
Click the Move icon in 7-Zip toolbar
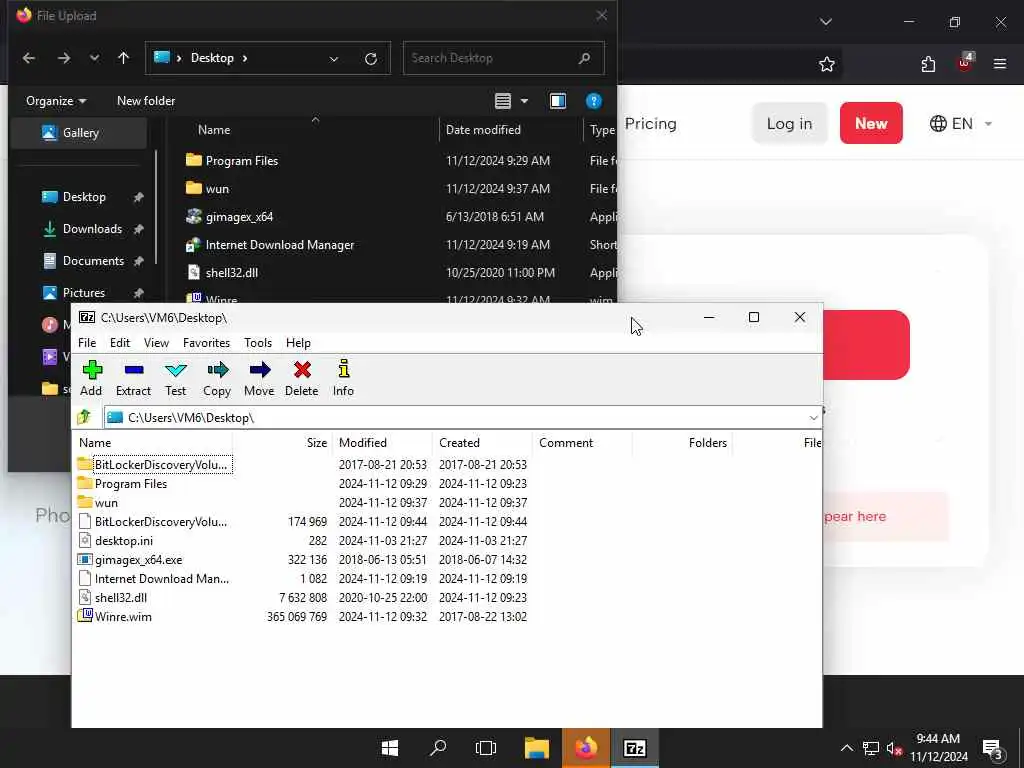tap(259, 370)
